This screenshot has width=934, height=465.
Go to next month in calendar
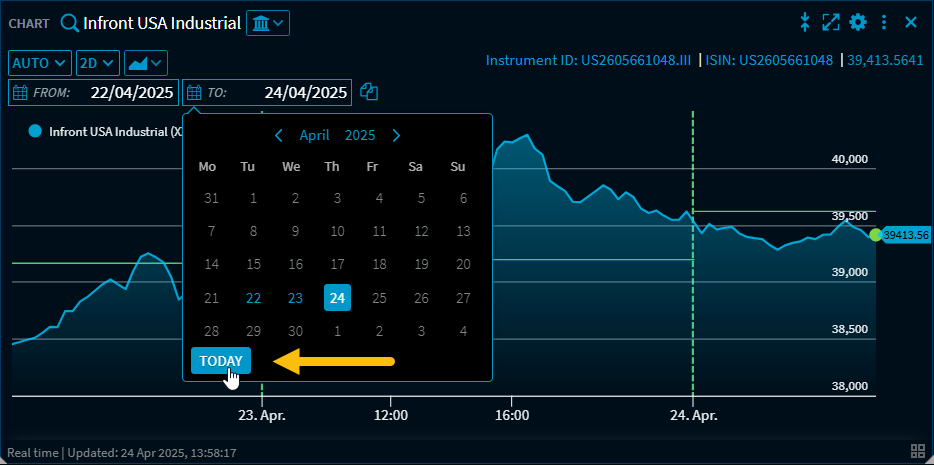(x=396, y=135)
